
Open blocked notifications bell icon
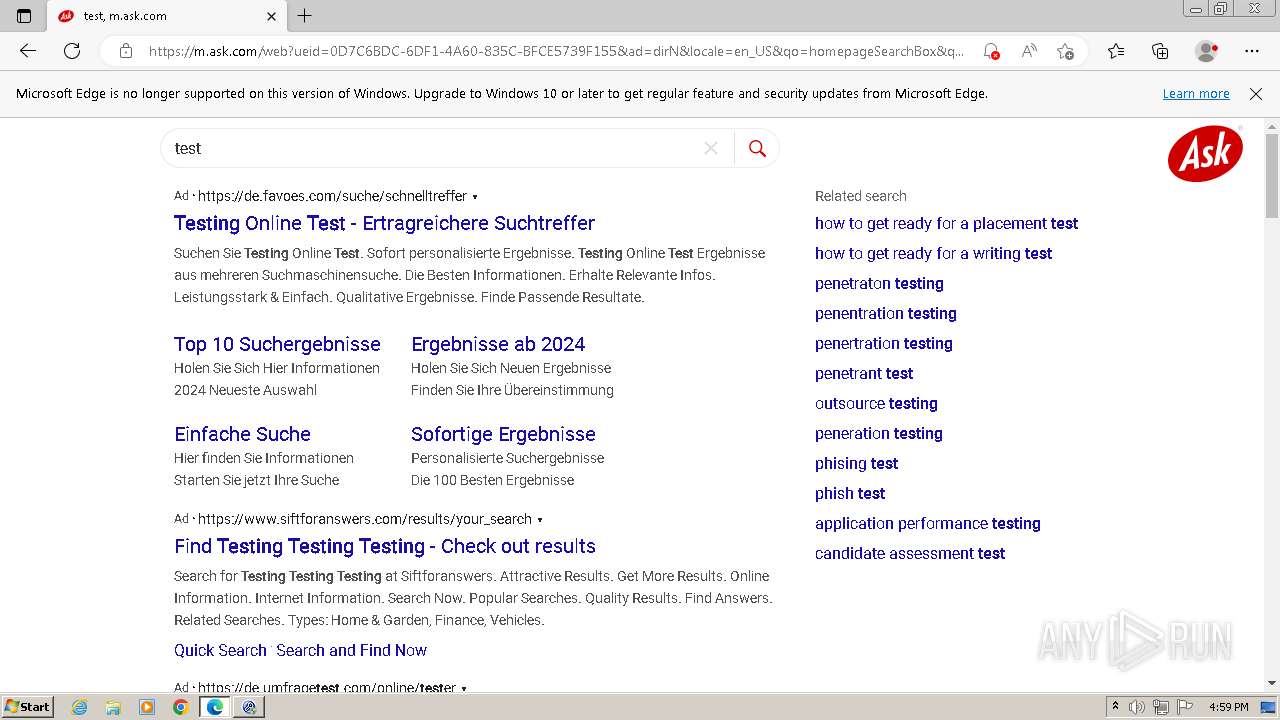click(x=991, y=51)
